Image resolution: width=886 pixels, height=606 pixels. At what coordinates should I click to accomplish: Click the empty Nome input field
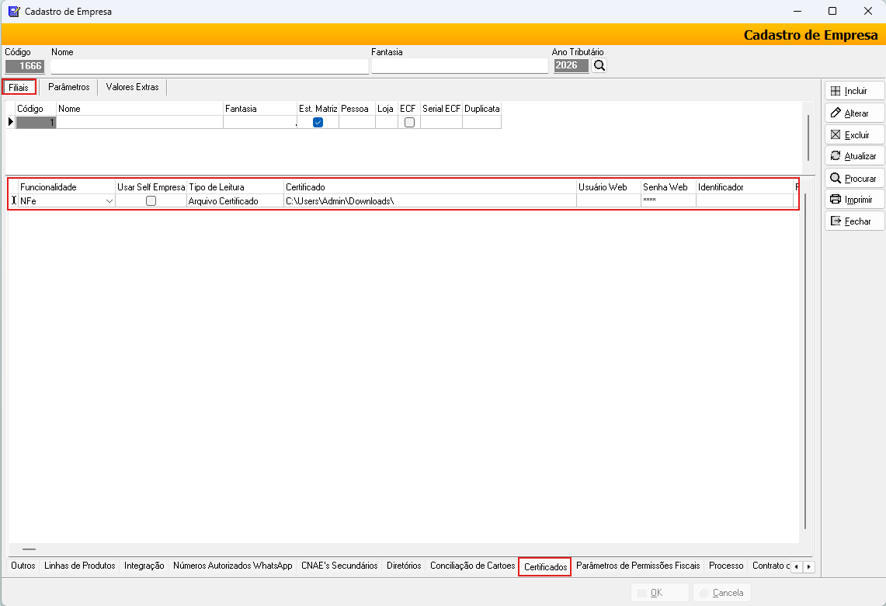pyautogui.click(x=210, y=66)
